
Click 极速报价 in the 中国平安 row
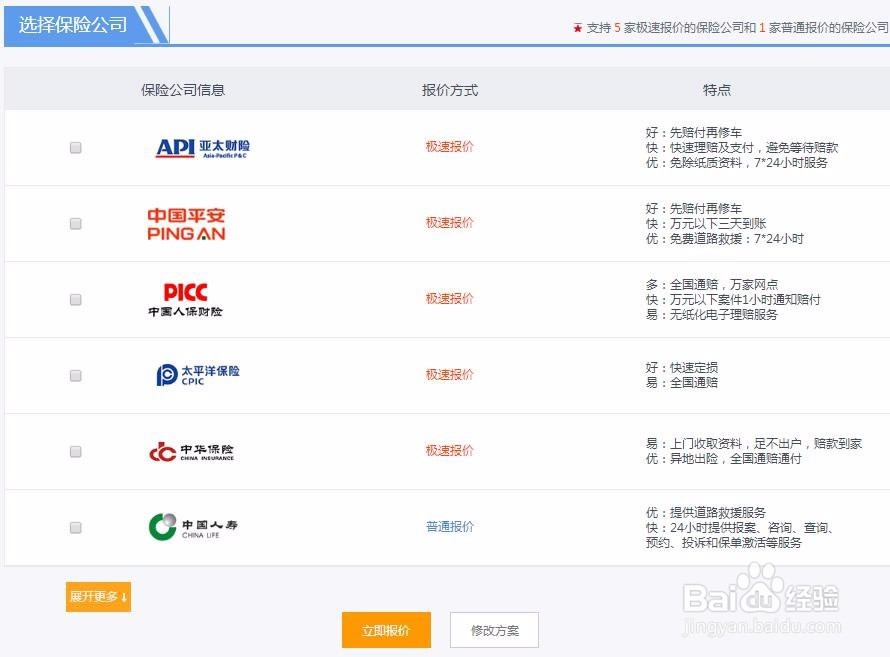click(x=450, y=222)
